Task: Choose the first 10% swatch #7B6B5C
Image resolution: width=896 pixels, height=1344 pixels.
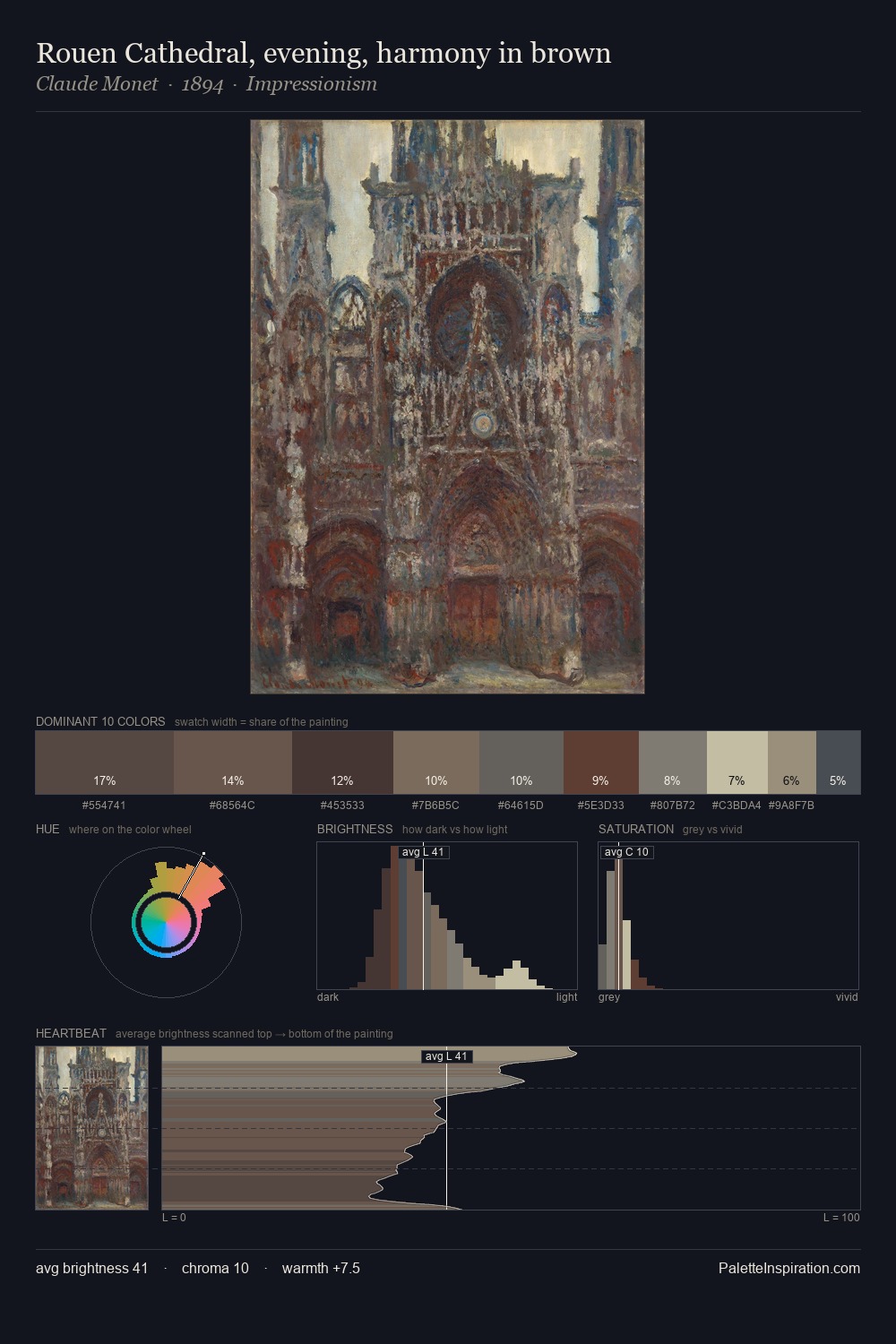Action: 436,762
